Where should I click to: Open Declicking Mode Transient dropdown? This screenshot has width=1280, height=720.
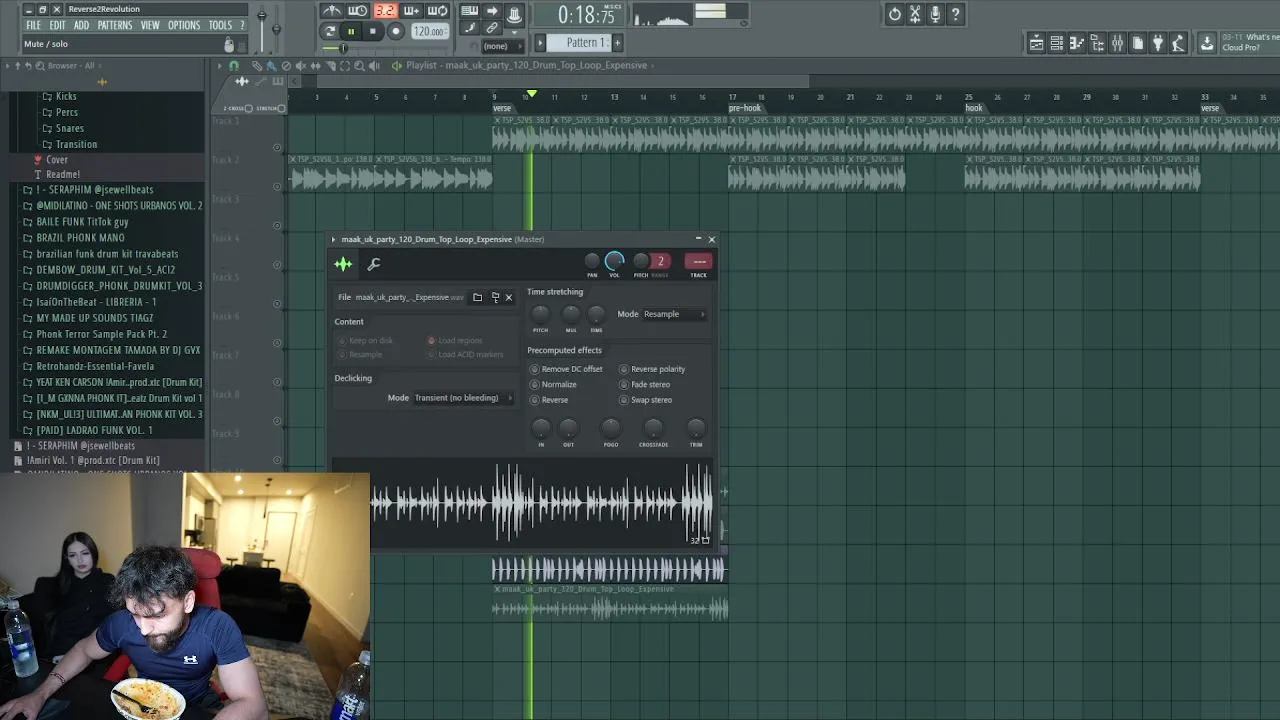click(463, 398)
